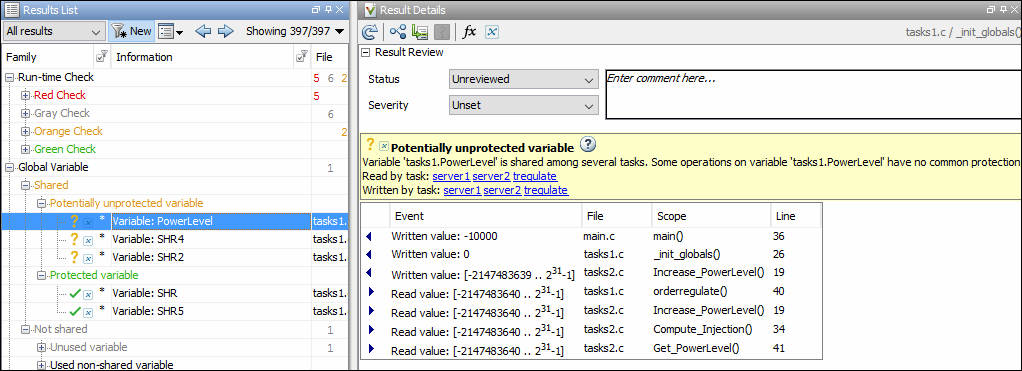Open the results layout list dropdown

pyautogui.click(x=171, y=31)
